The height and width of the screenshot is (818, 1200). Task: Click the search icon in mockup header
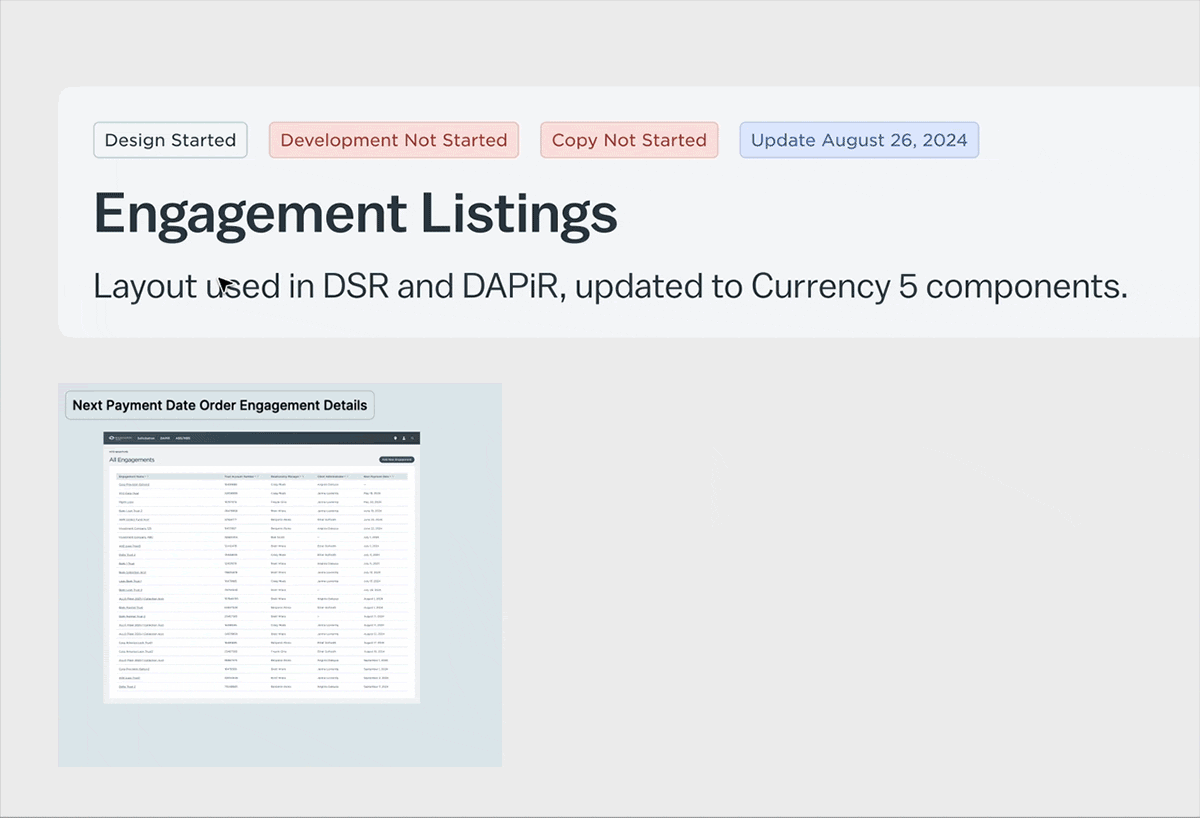(412, 438)
